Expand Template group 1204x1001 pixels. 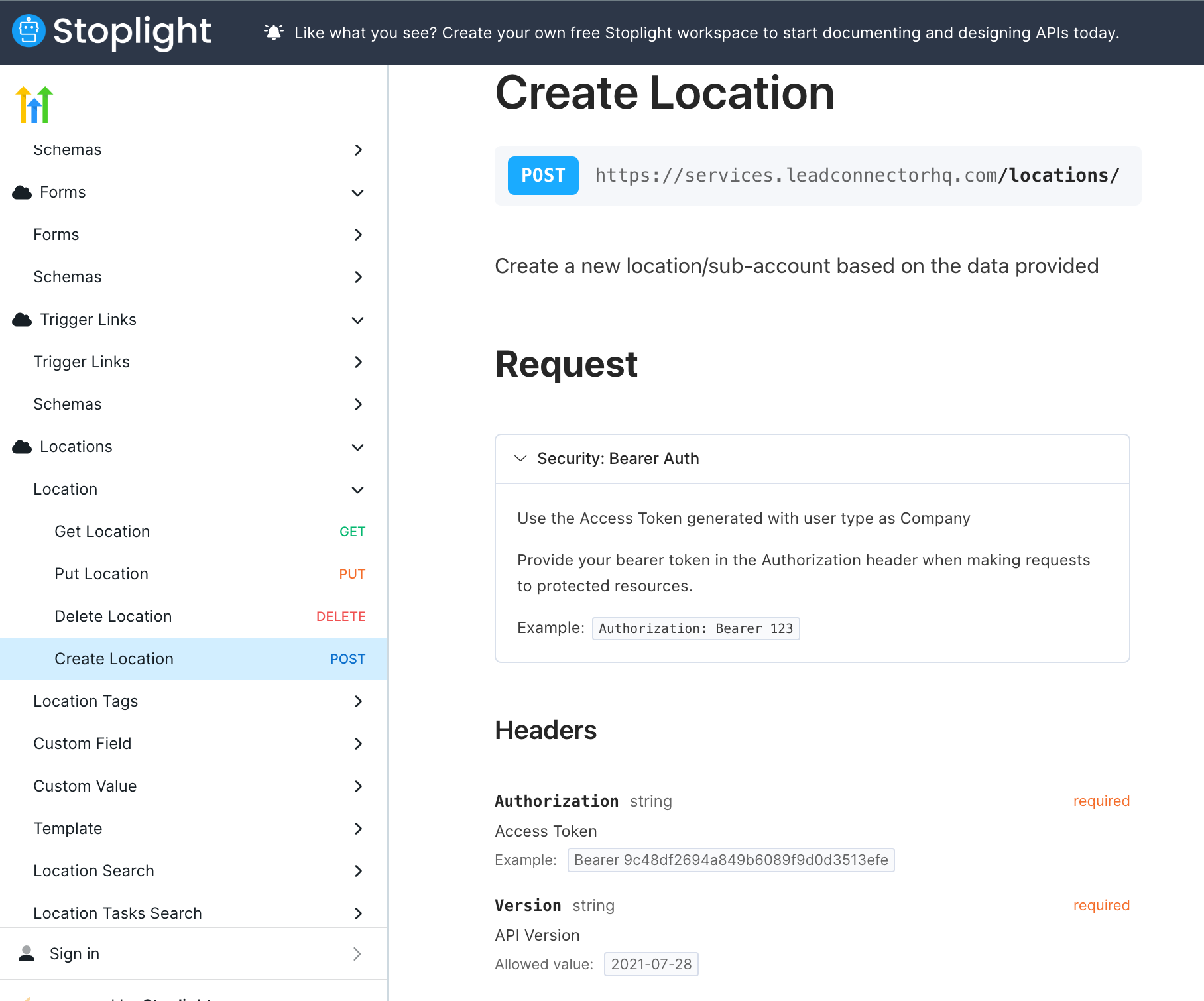click(x=194, y=829)
